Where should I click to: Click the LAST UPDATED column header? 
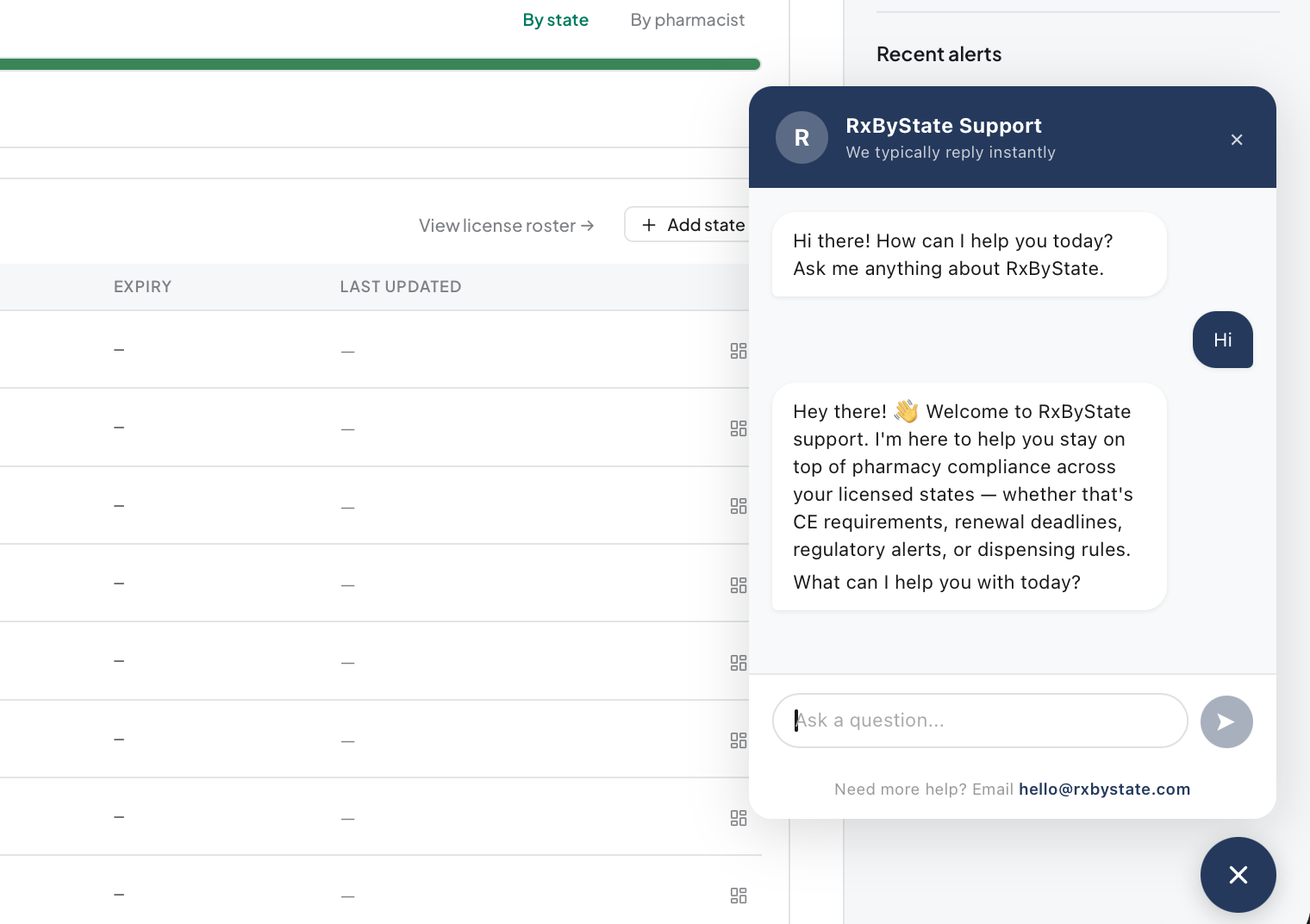[400, 286]
